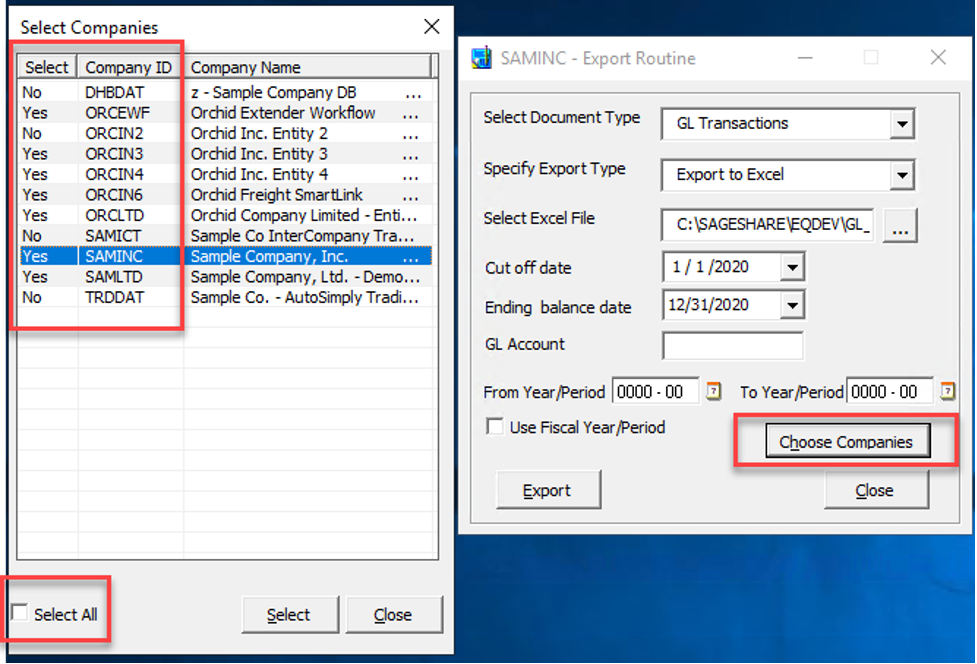Click into the GL Account field
The image size is (977, 664).
click(x=732, y=346)
